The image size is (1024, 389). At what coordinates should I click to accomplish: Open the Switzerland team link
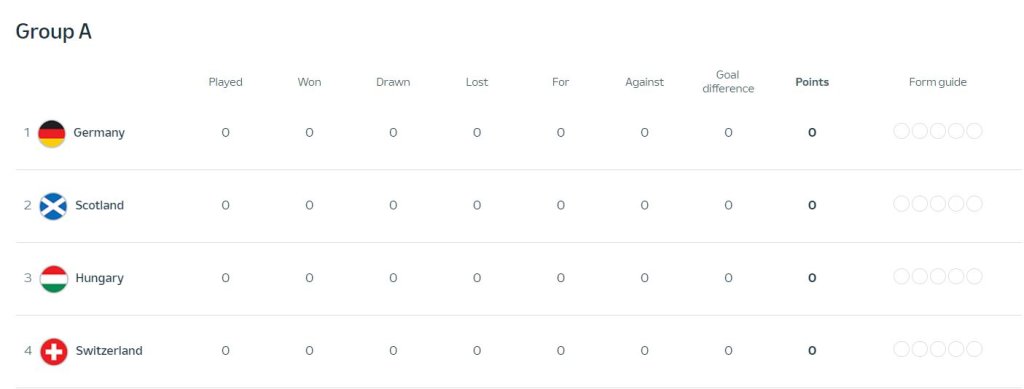pyautogui.click(x=109, y=350)
